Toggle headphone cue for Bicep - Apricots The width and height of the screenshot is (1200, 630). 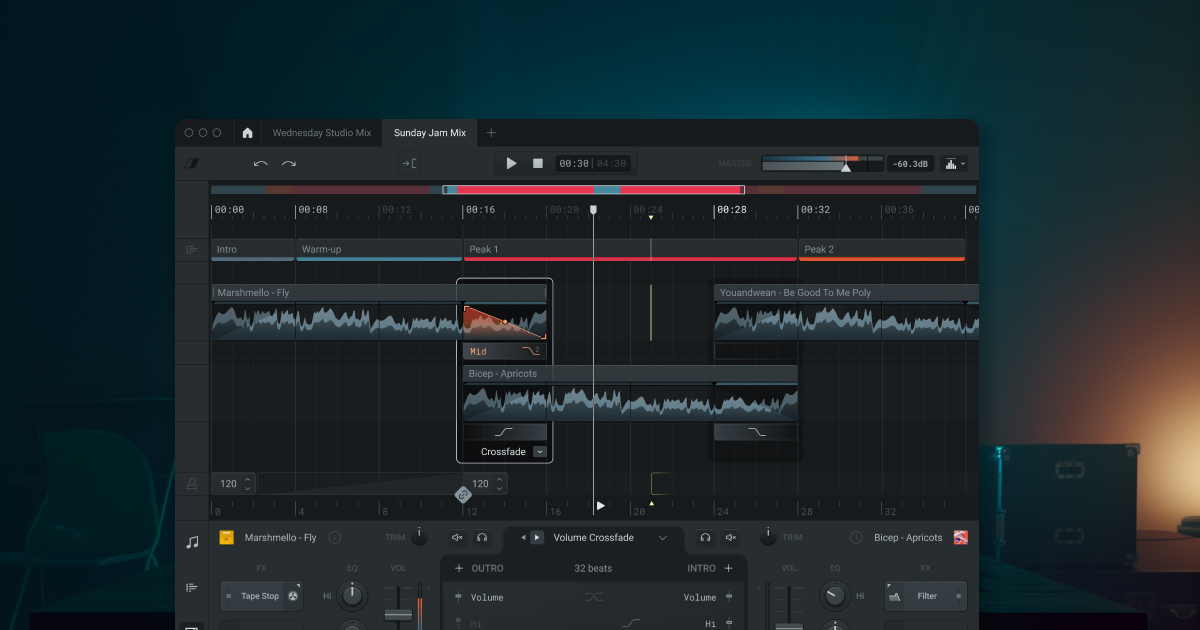tap(704, 537)
